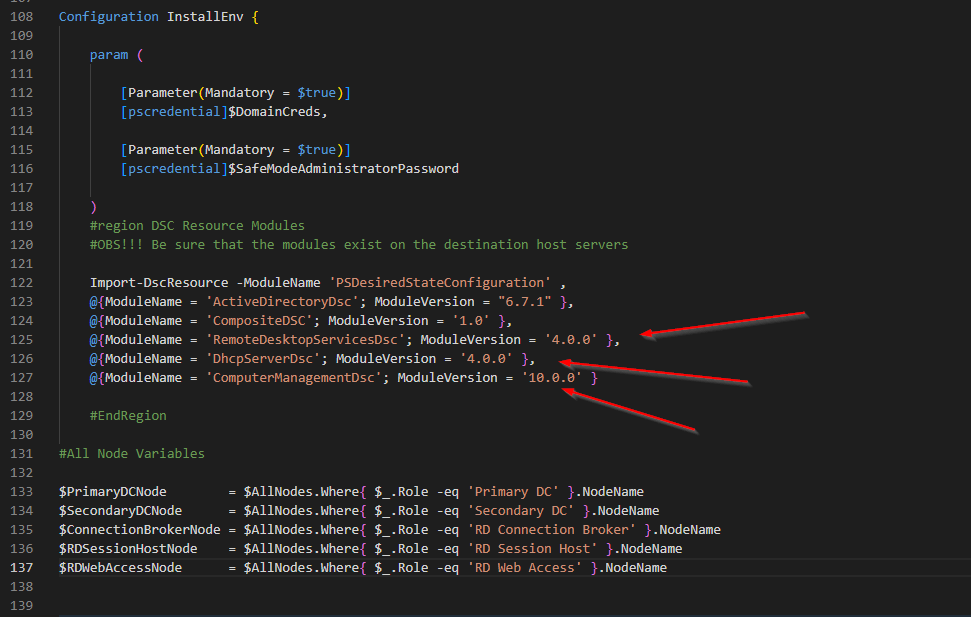This screenshot has height=617, width=971.
Task: Click the Import-DscResource cmdlet
Action: (160, 282)
